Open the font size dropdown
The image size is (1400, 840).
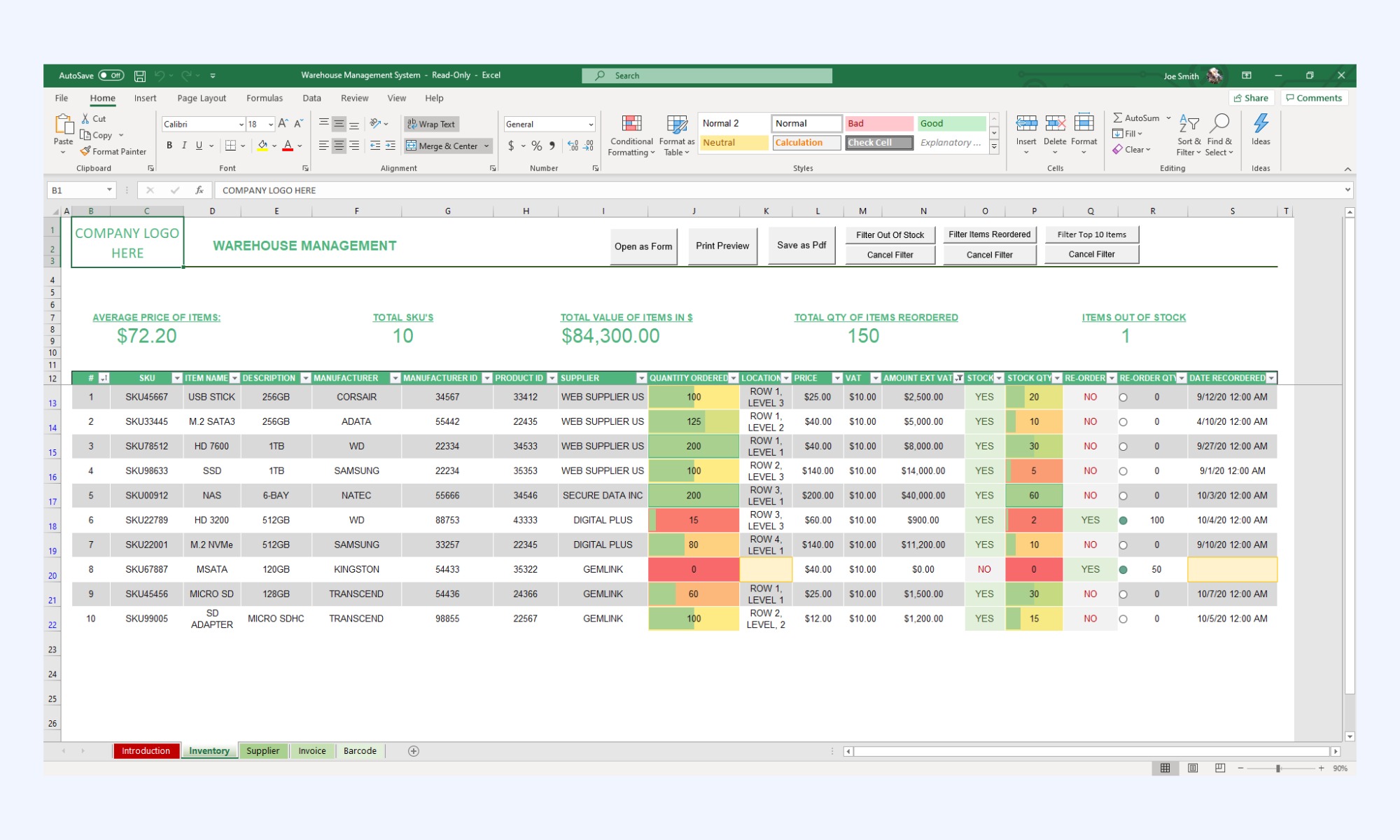[271, 125]
